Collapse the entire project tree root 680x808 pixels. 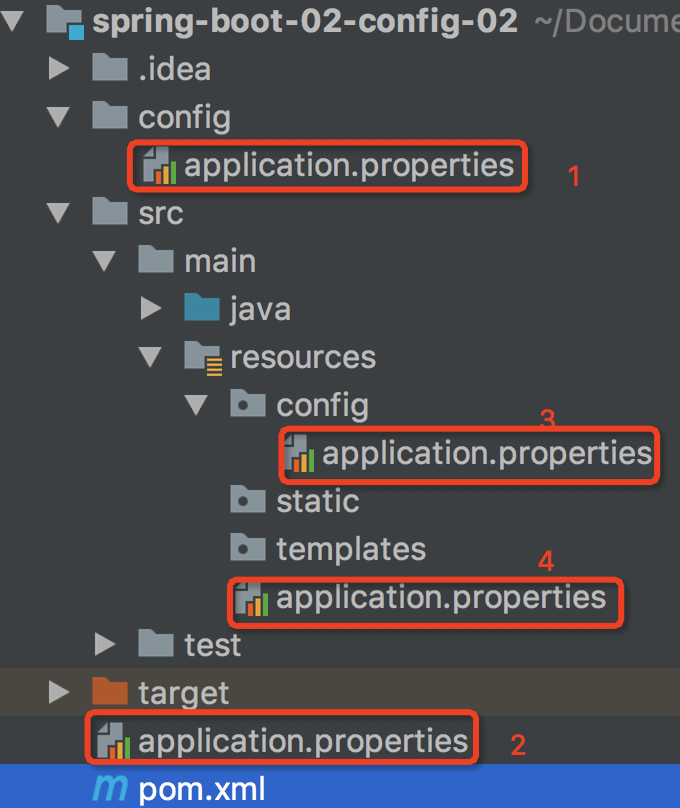coord(14,20)
